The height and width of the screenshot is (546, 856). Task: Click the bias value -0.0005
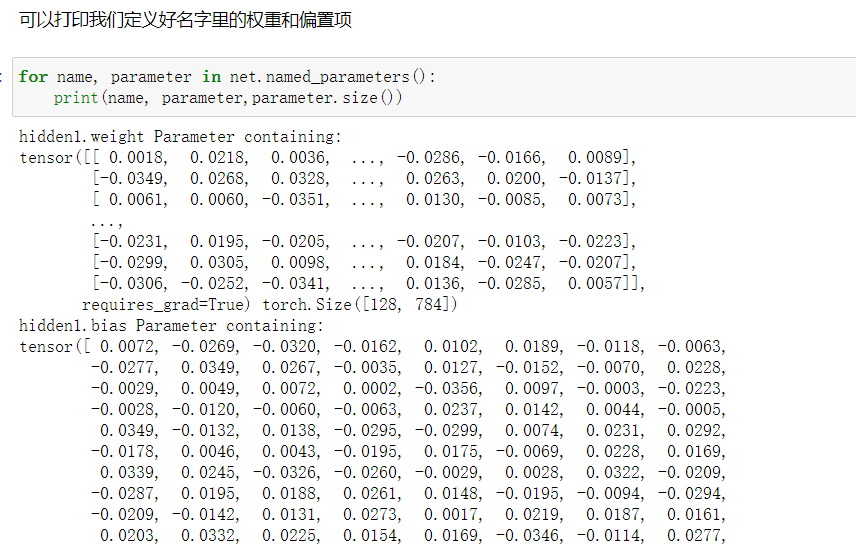[690, 409]
